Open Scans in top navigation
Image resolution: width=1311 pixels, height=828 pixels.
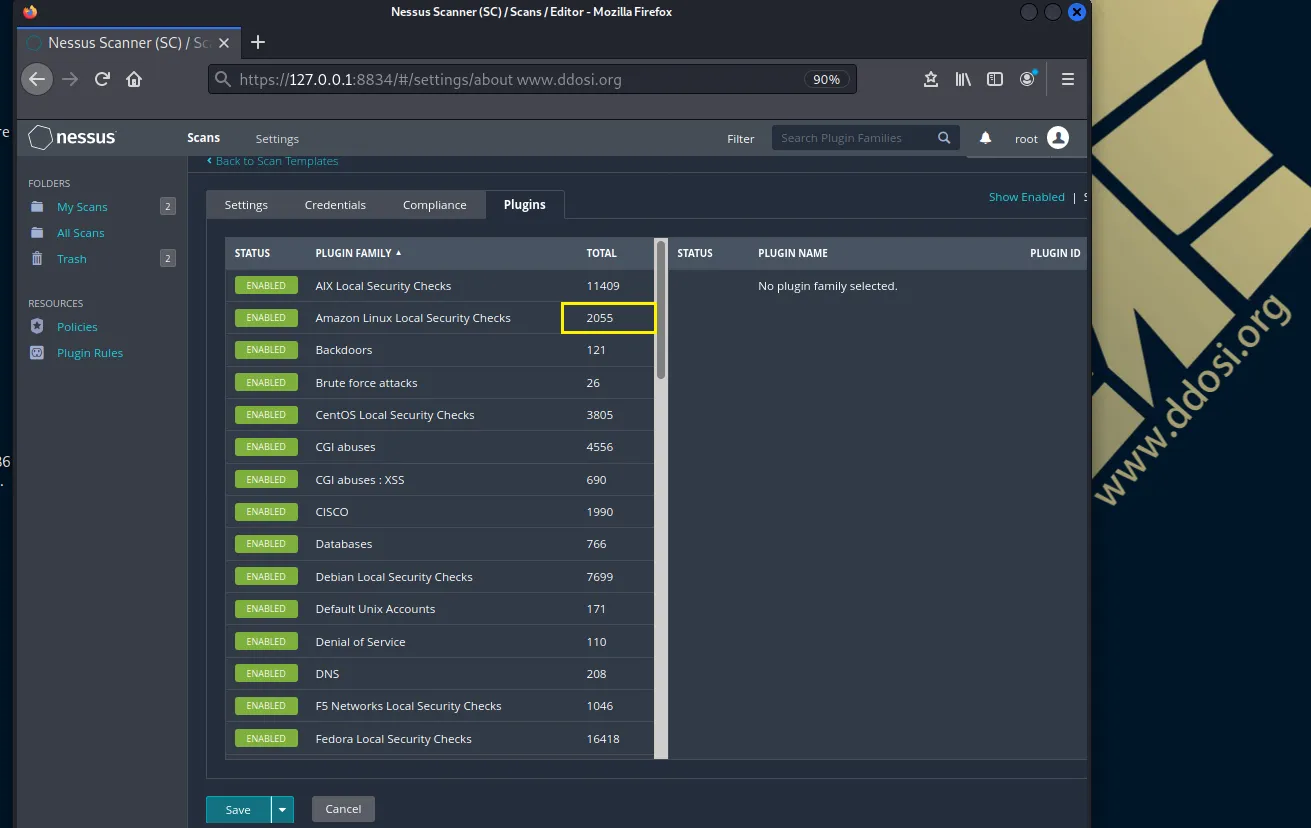[203, 138]
